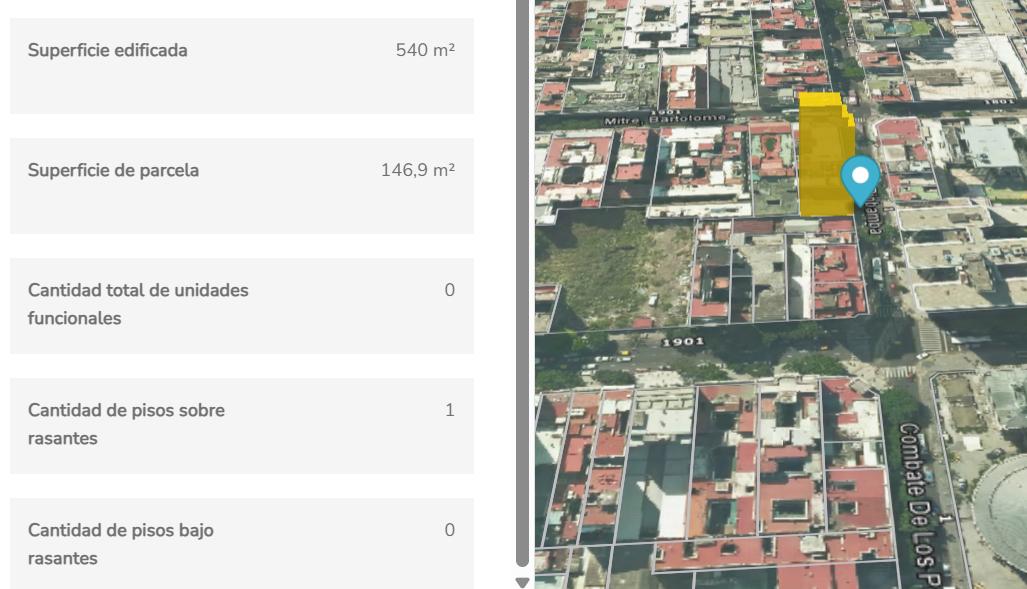Click the blue location pin marker
Viewport: 1027px width, 589px height.
coord(860,180)
